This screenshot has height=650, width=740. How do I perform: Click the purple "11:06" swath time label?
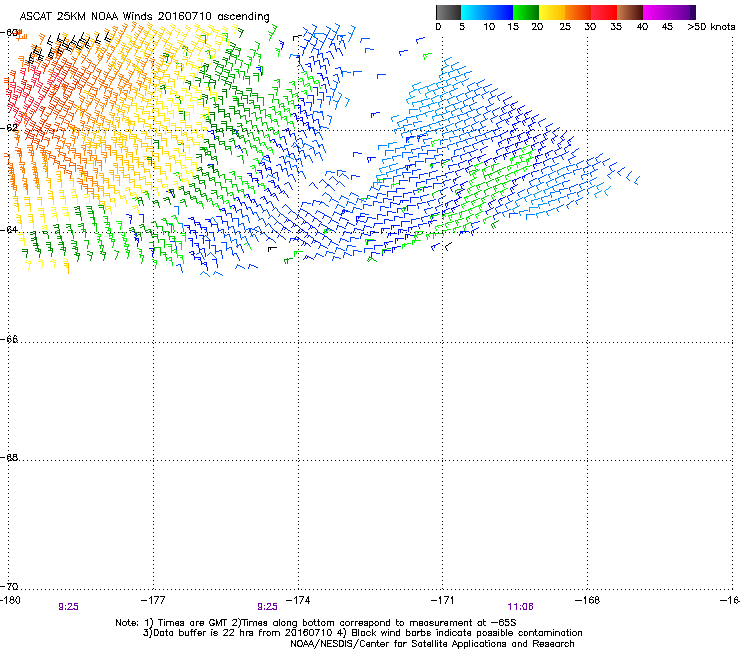click(521, 607)
